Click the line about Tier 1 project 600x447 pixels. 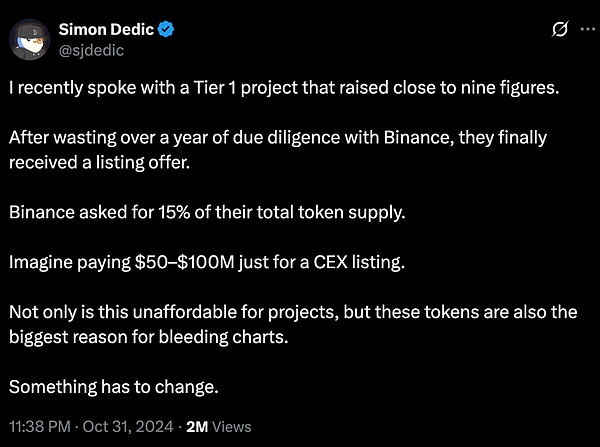click(x=284, y=88)
